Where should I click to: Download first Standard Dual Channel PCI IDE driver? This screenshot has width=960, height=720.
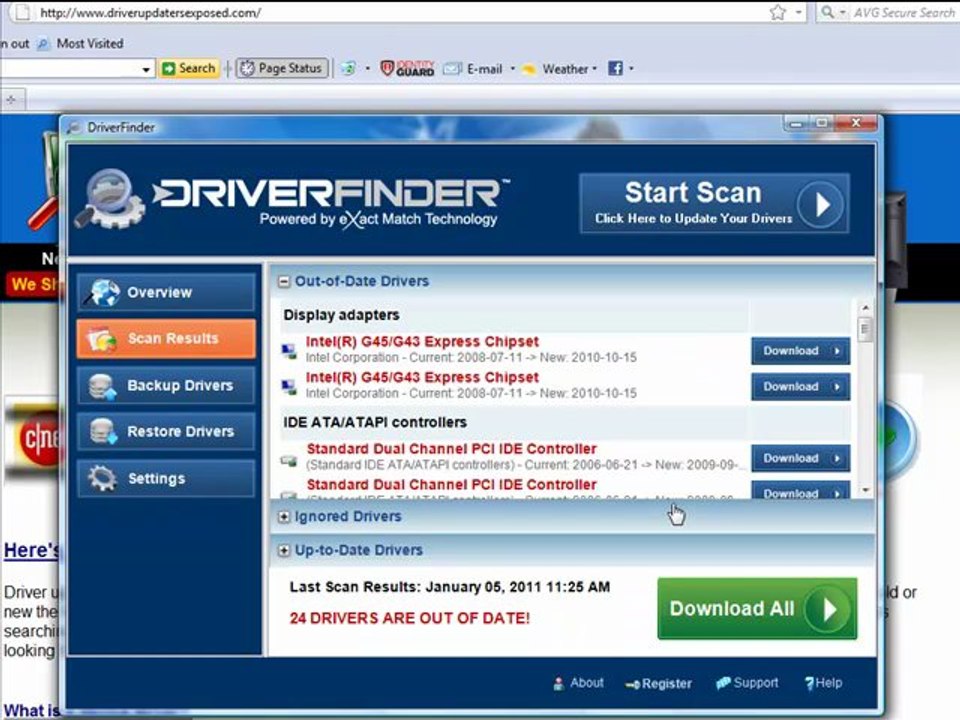800,458
